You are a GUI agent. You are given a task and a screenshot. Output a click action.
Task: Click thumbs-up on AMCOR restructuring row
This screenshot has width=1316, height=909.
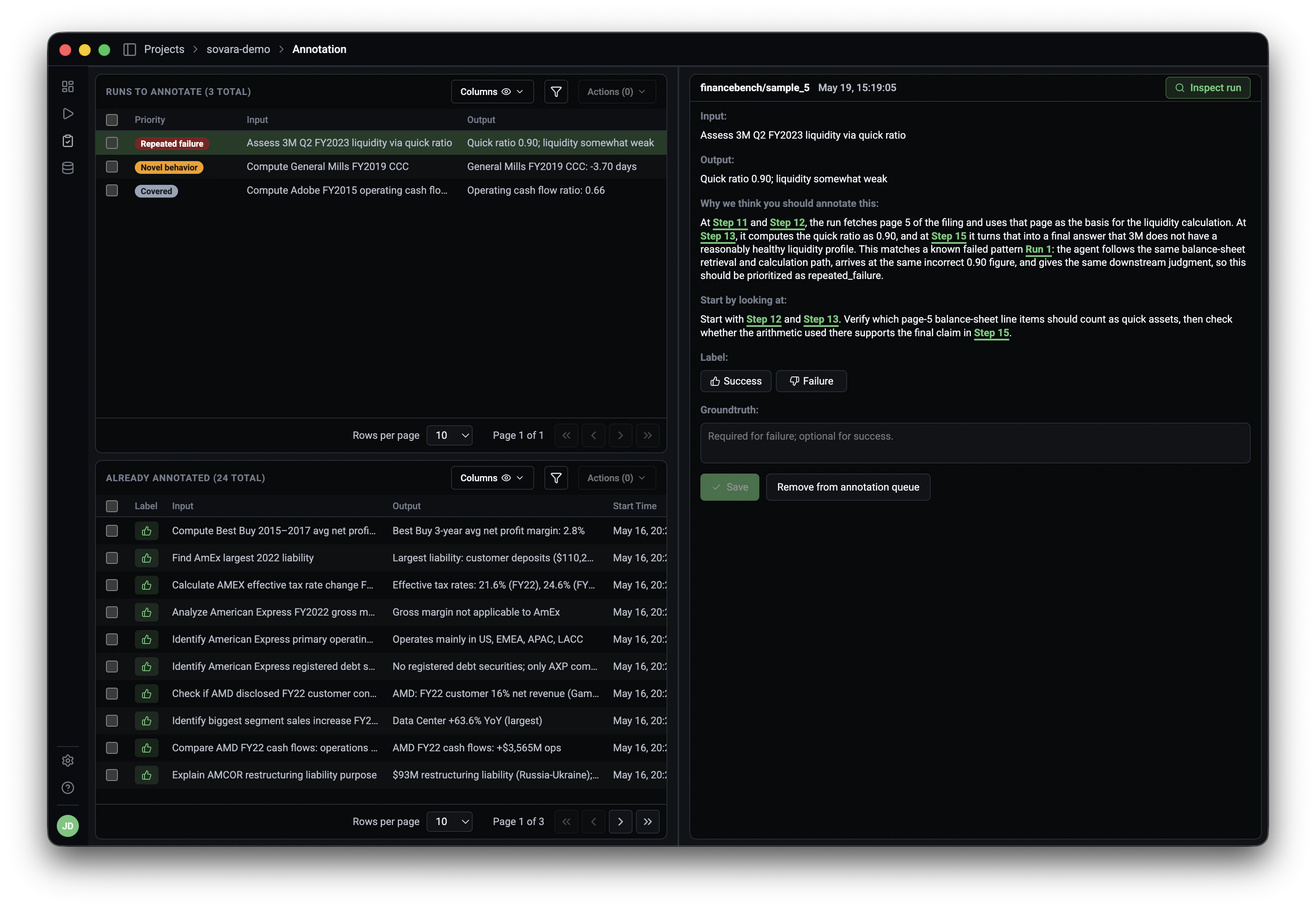[146, 775]
